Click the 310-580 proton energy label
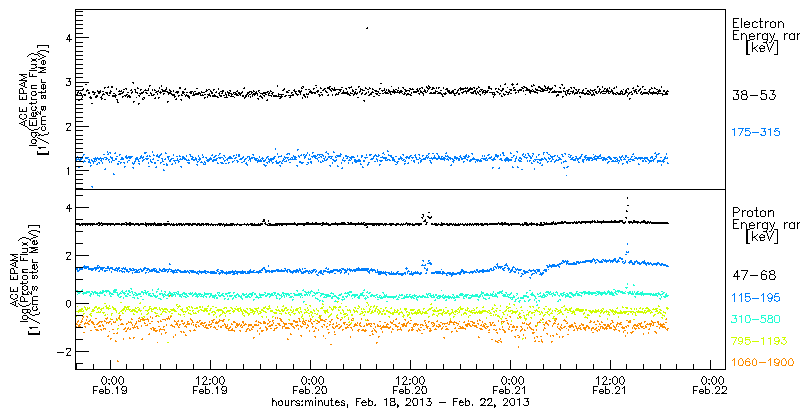The image size is (800, 410). (757, 319)
